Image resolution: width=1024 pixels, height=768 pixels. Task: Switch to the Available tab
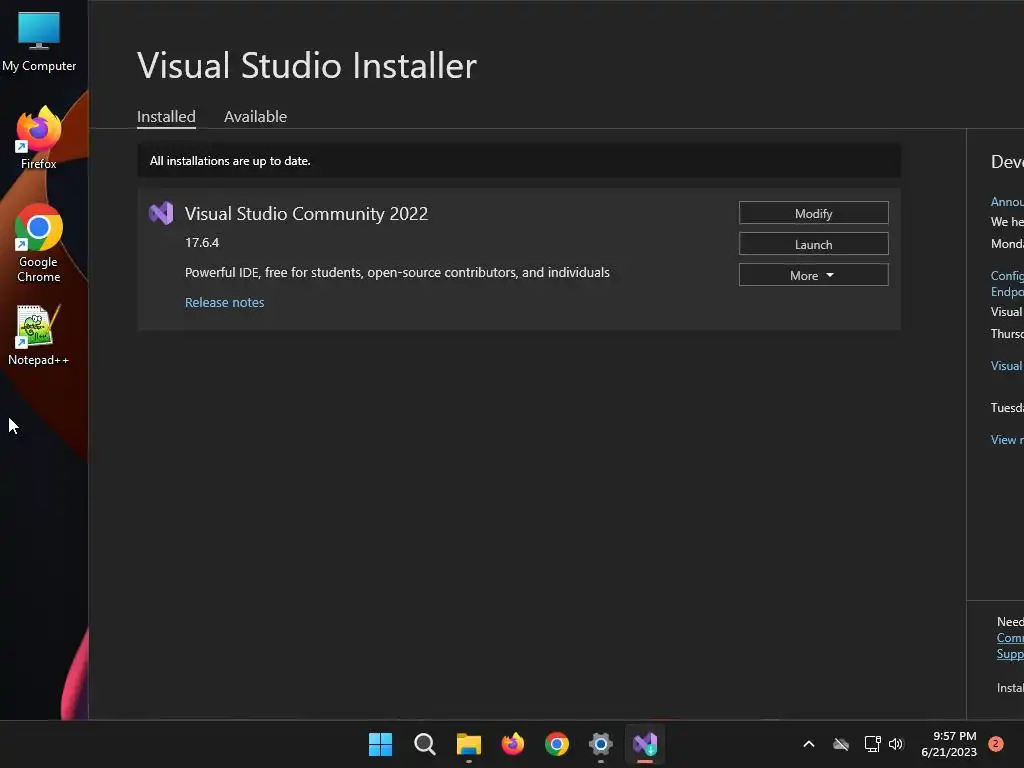click(255, 117)
